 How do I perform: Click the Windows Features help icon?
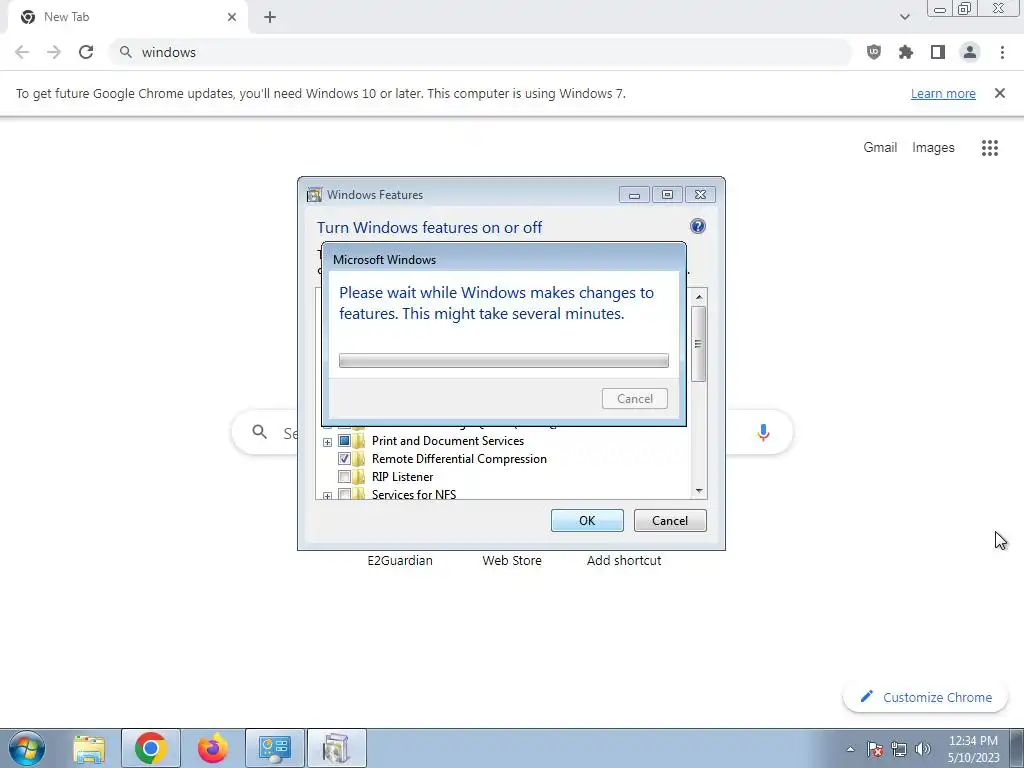(x=697, y=227)
